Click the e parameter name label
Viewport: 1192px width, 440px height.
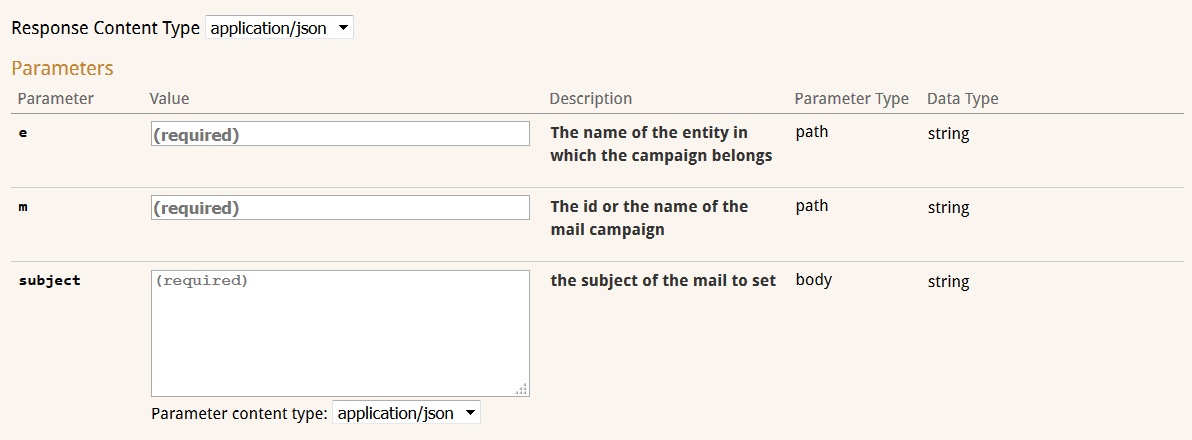(23, 133)
